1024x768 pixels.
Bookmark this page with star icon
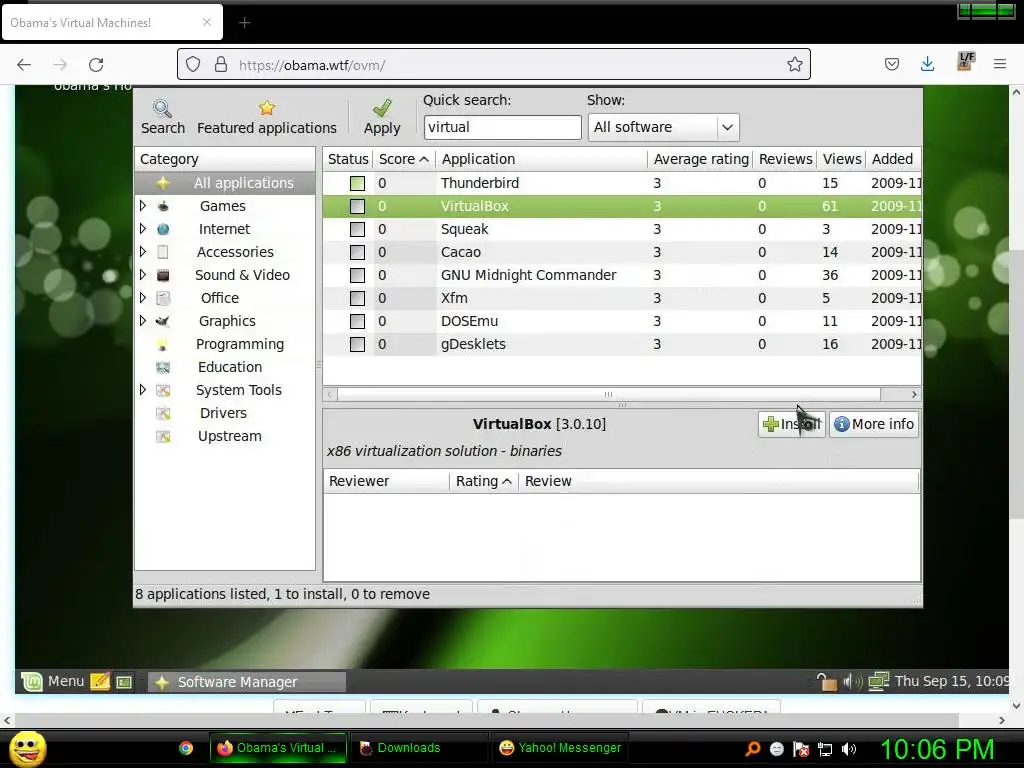click(794, 64)
